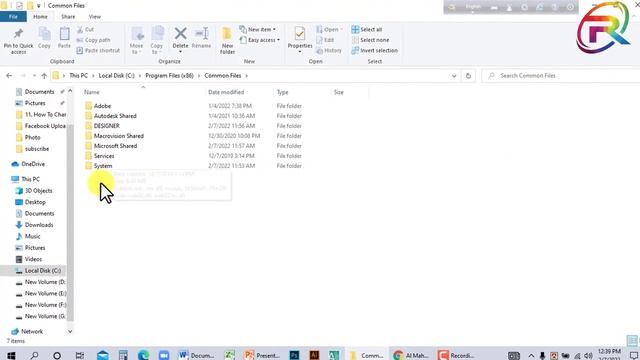Expand the Delete options arrow
Image resolution: width=640 pixels, height=360 pixels.
180,52
